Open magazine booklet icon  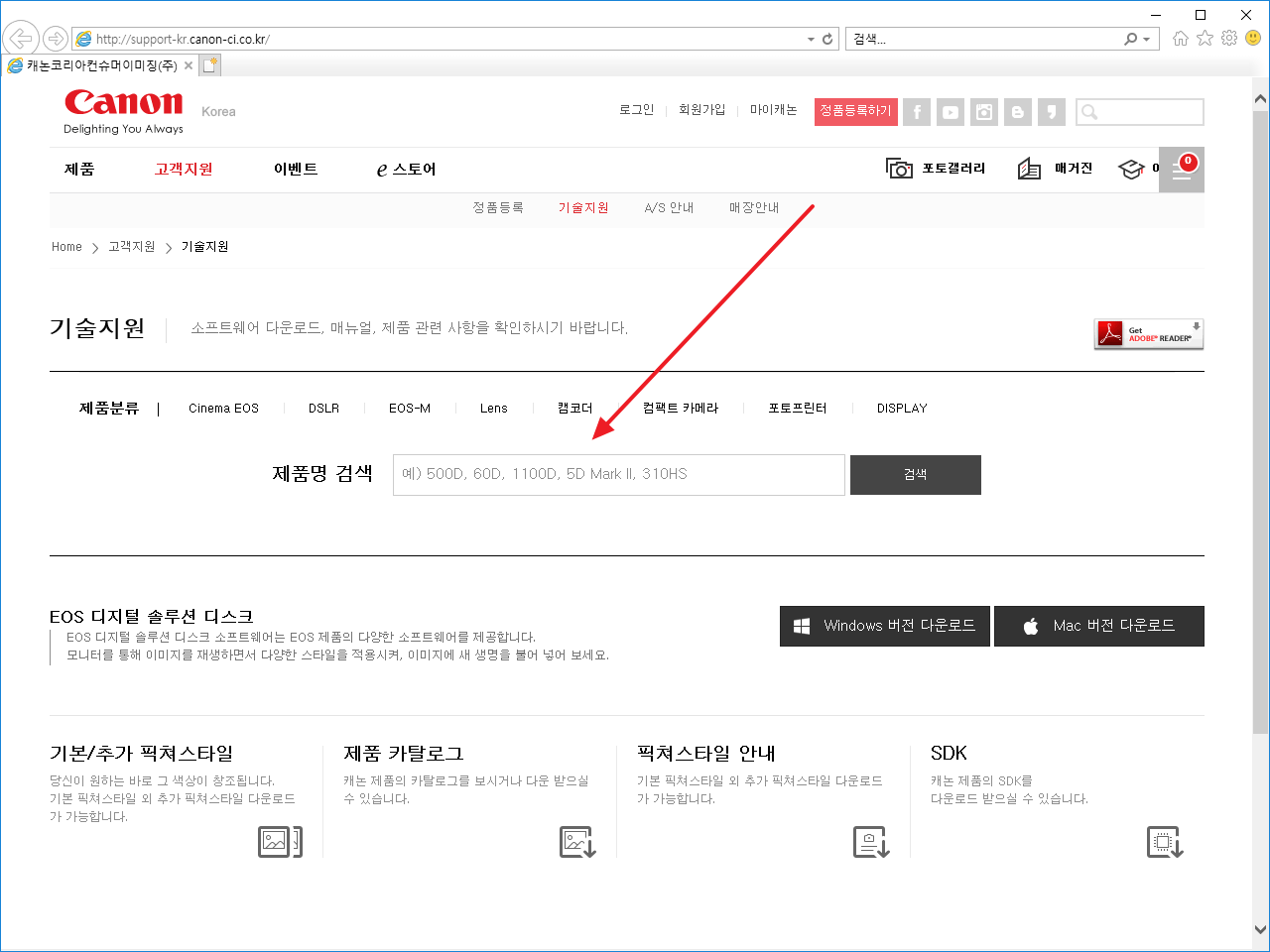(x=1029, y=169)
